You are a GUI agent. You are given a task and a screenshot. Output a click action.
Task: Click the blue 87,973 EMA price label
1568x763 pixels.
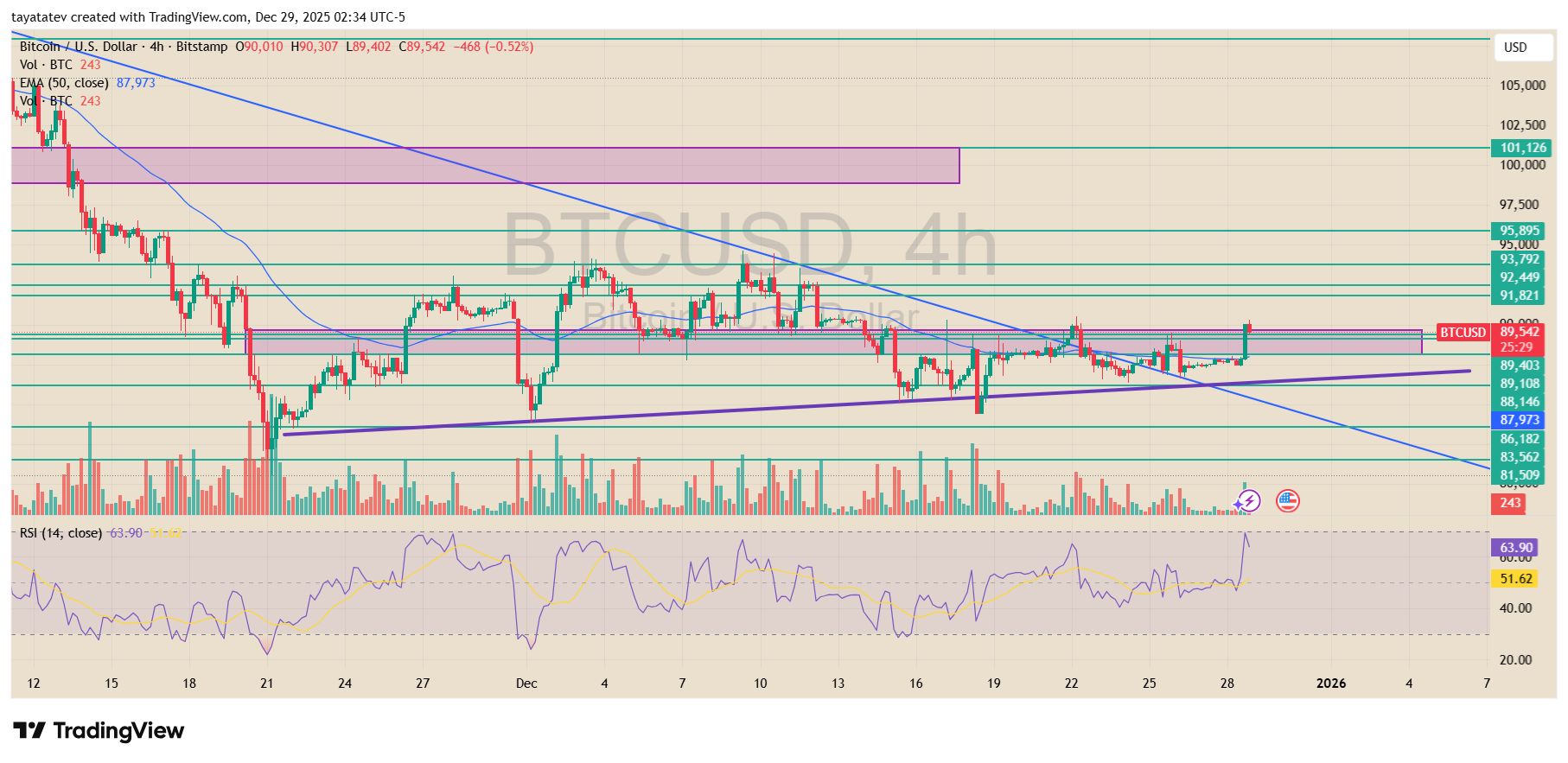coord(1520,420)
